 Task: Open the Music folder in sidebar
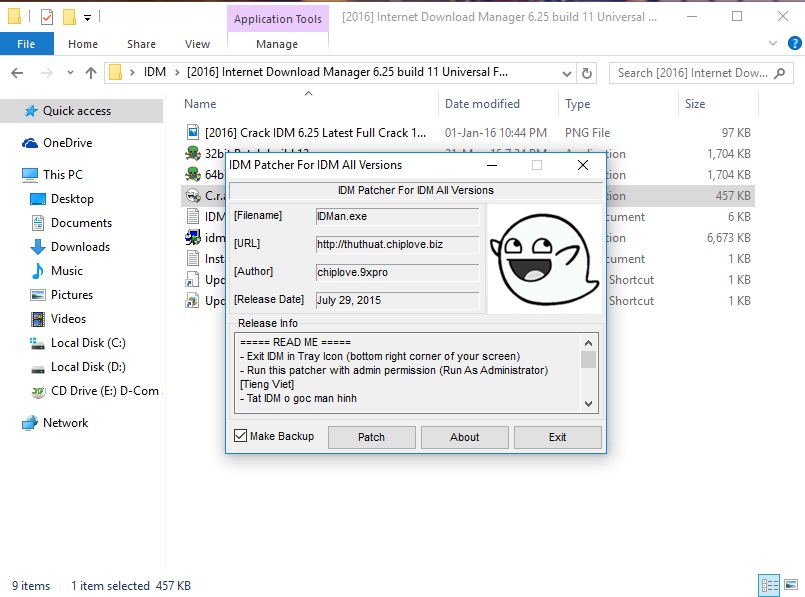pos(66,271)
